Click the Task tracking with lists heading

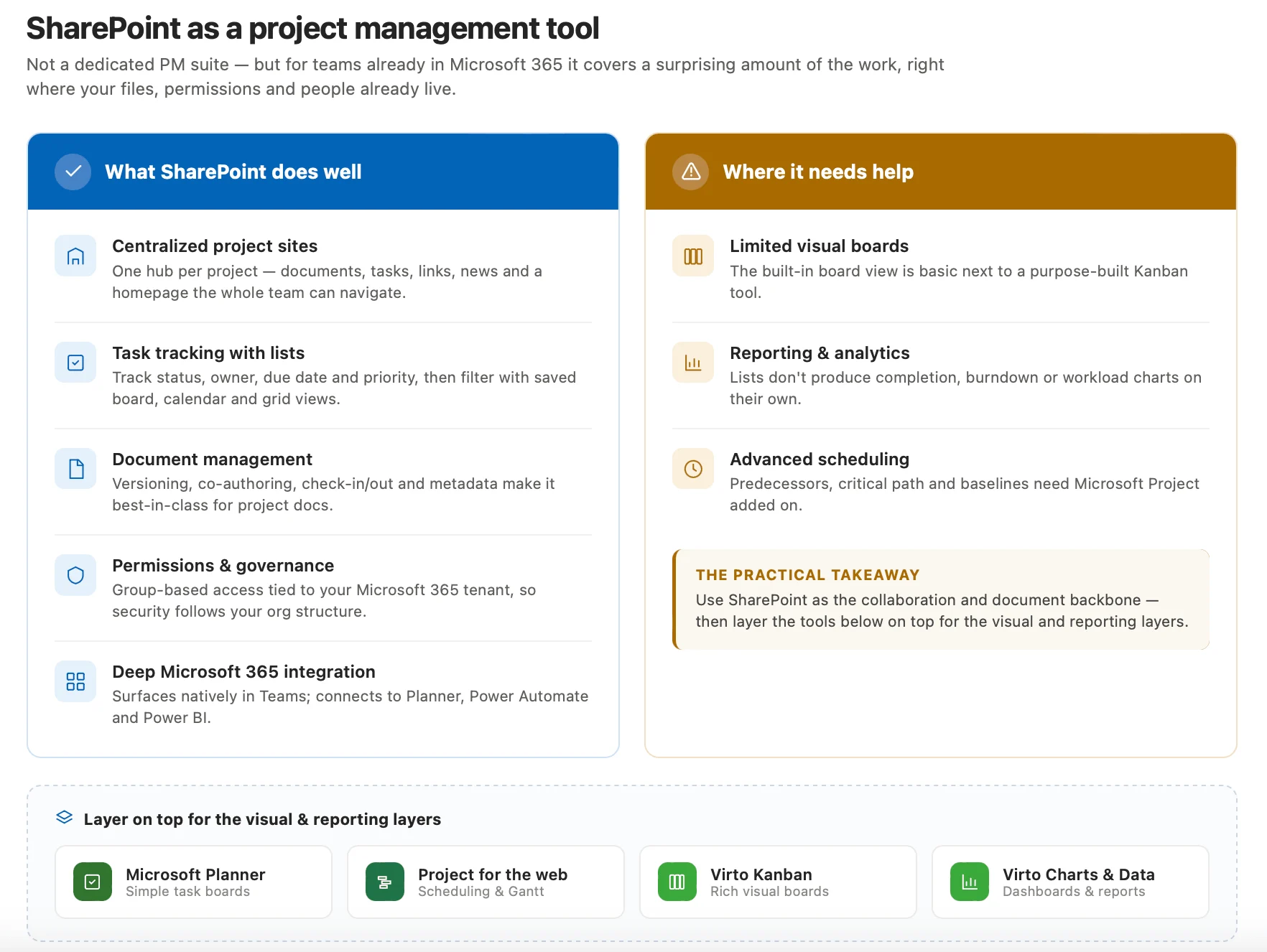pos(208,353)
